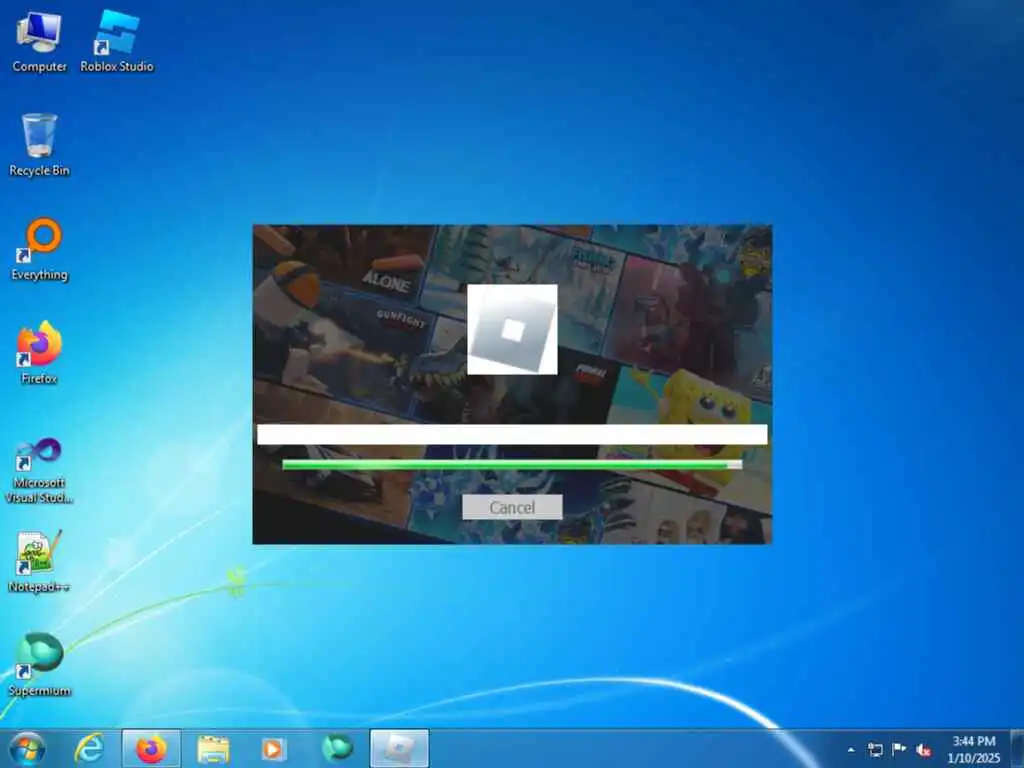Click the Show desktop button
The width and height of the screenshot is (1024, 768).
tap(1017, 749)
